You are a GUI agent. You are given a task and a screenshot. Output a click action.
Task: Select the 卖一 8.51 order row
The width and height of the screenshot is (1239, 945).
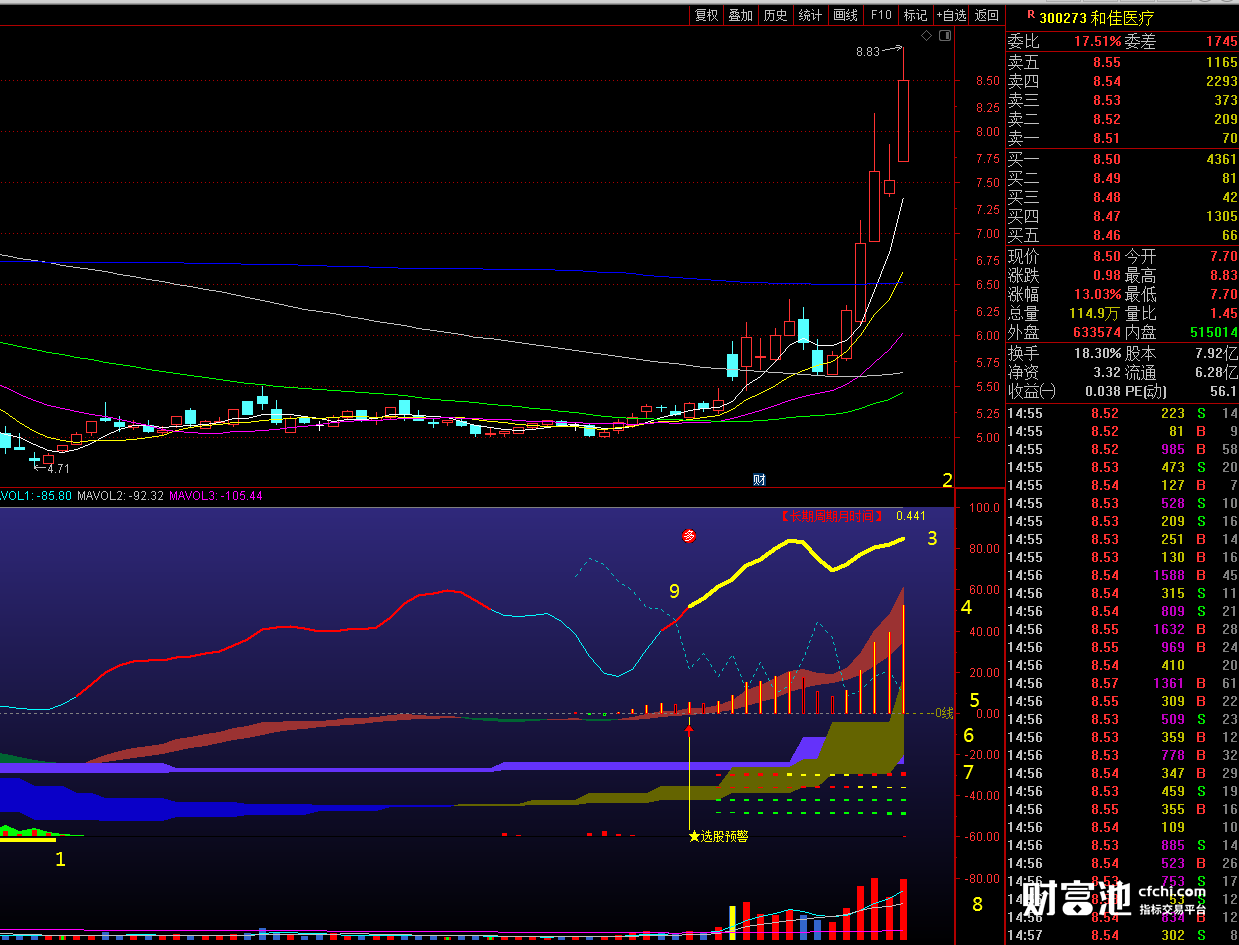click(x=1122, y=138)
